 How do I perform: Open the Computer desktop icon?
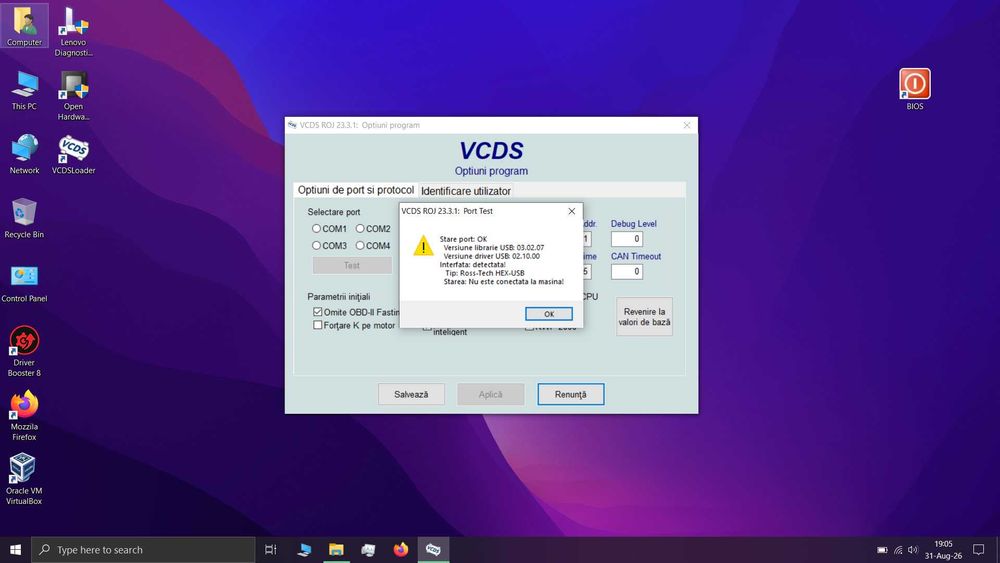[24, 26]
